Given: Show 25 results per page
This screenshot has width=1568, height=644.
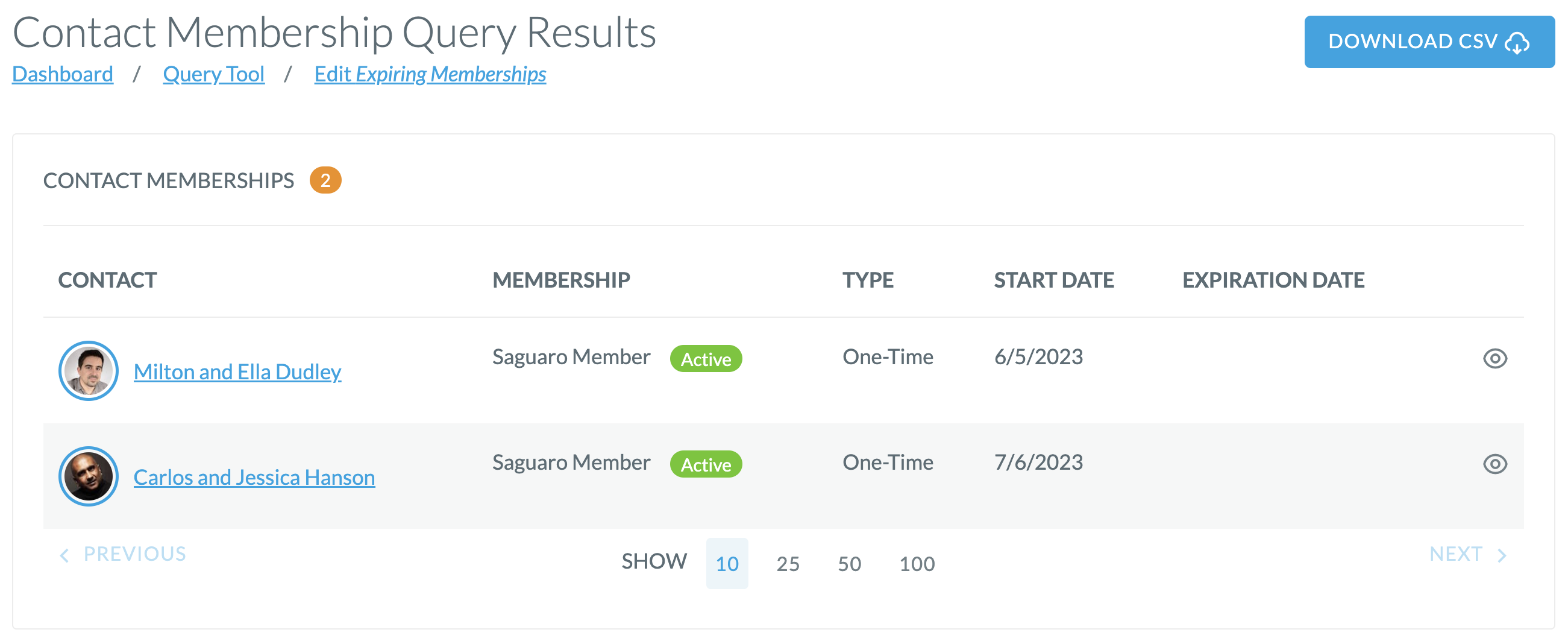Looking at the screenshot, I should click(789, 564).
